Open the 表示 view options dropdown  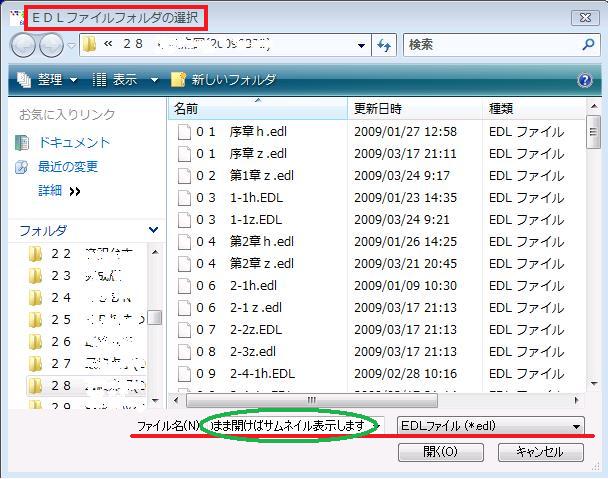point(125,80)
